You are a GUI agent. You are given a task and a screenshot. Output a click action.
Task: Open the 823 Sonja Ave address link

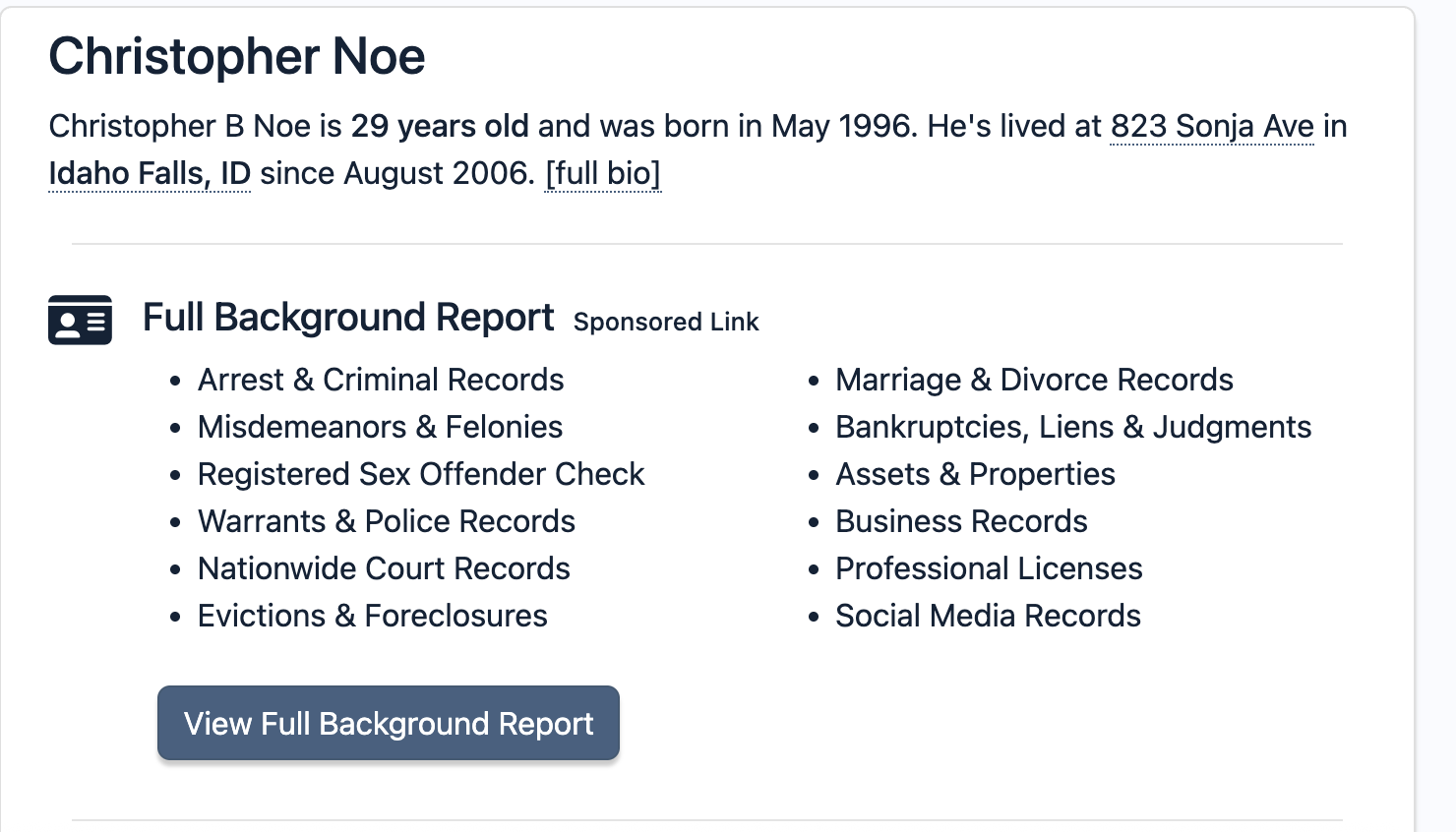pyautogui.click(x=1212, y=127)
